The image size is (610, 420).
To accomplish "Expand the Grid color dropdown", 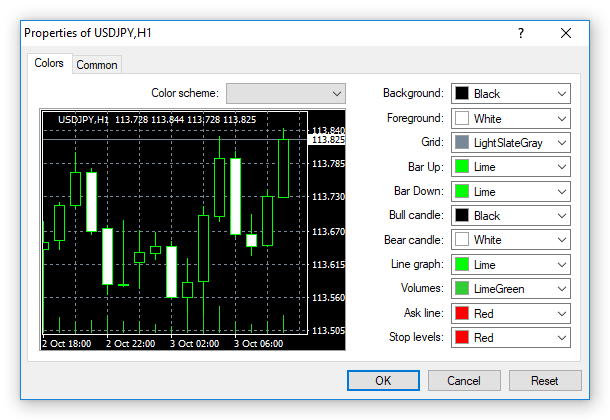I will pyautogui.click(x=511, y=143).
